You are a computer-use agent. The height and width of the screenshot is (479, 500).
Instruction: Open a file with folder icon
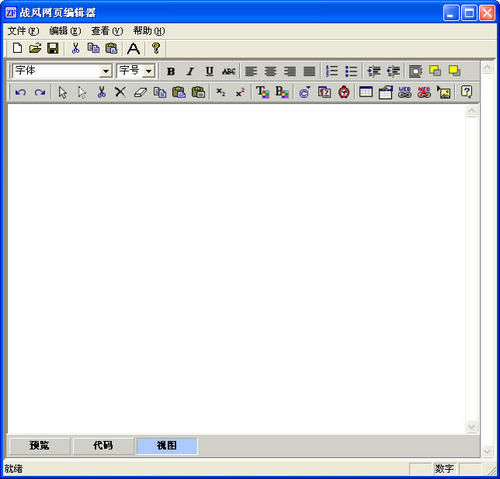[35, 48]
